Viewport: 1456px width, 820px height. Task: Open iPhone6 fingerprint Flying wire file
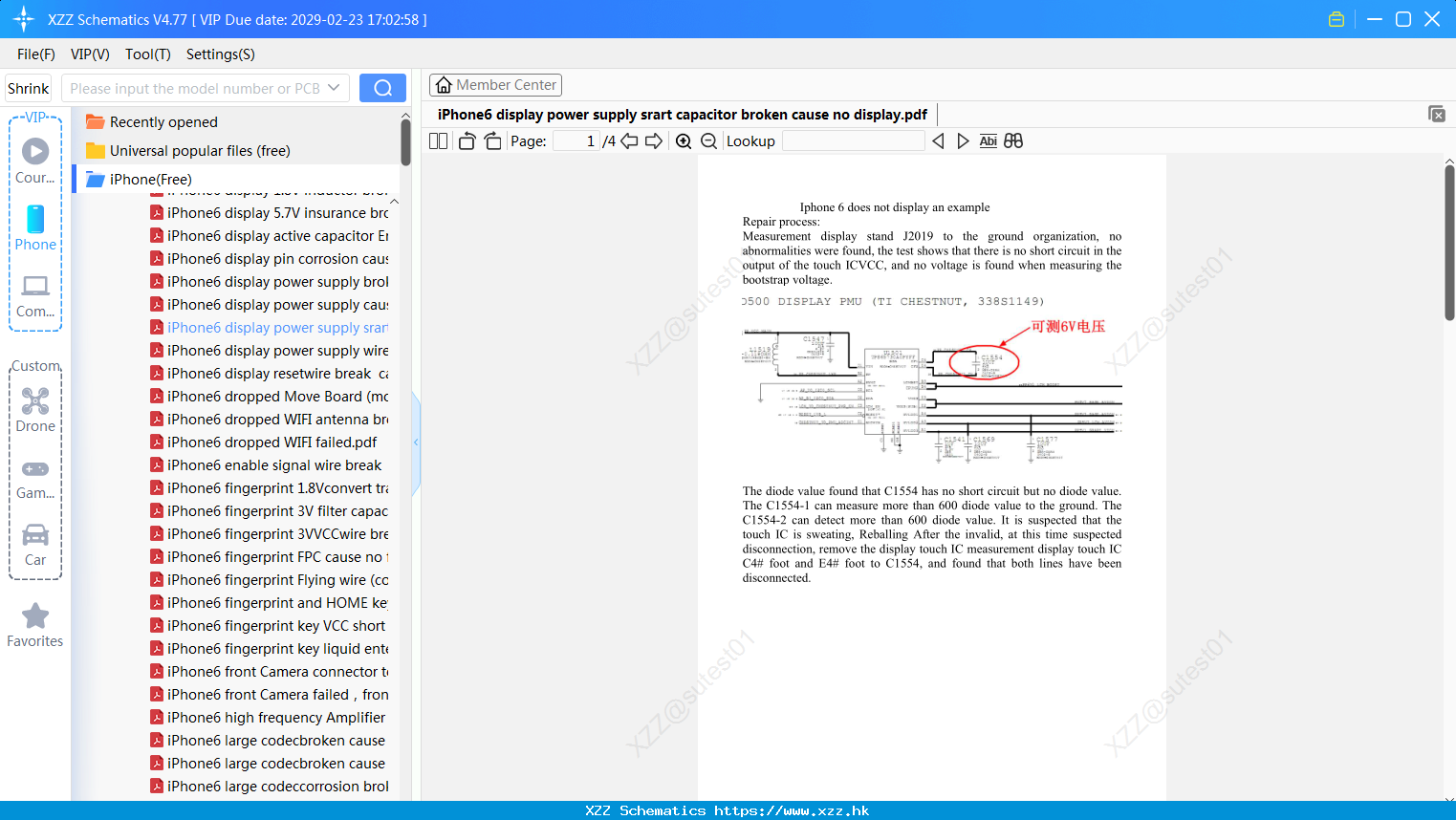269,580
